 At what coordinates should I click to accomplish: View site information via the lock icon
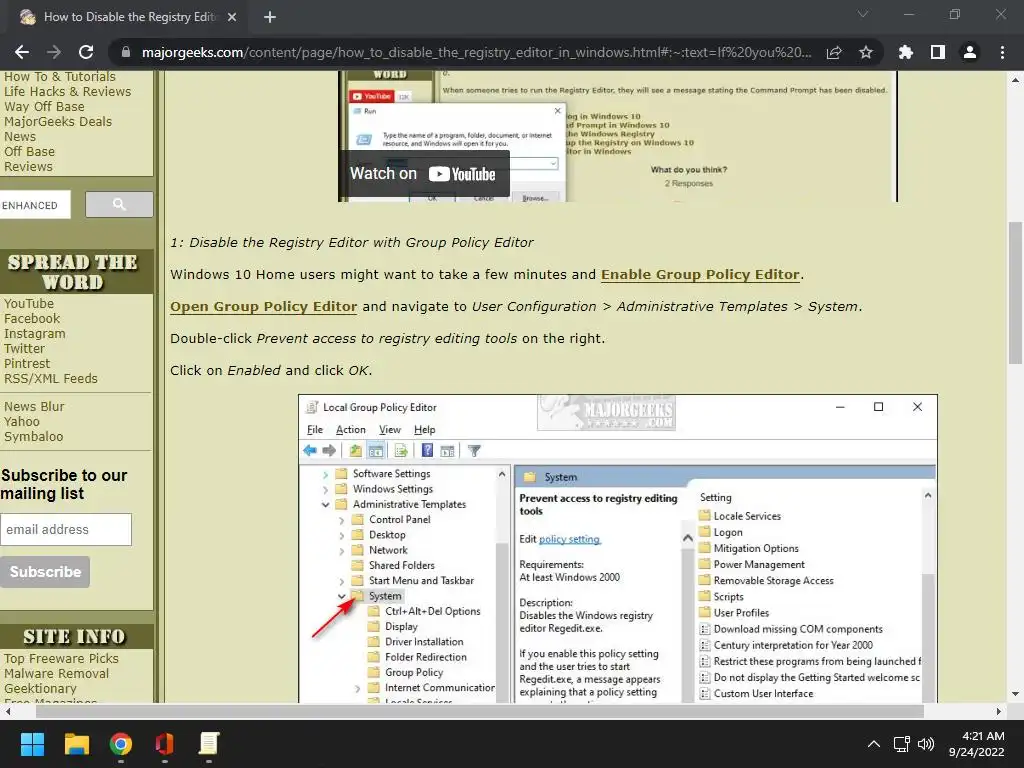point(127,52)
